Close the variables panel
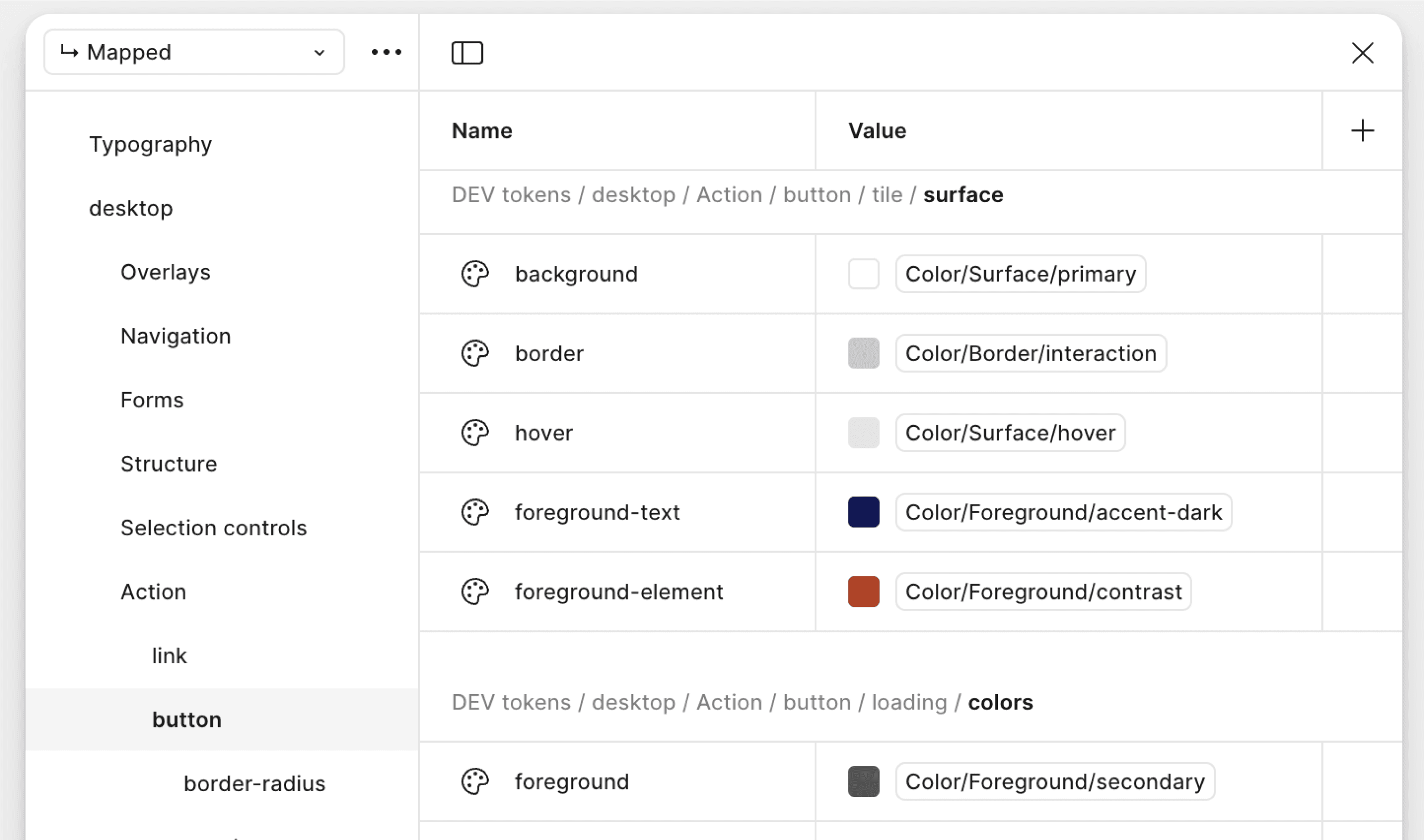 click(1362, 53)
